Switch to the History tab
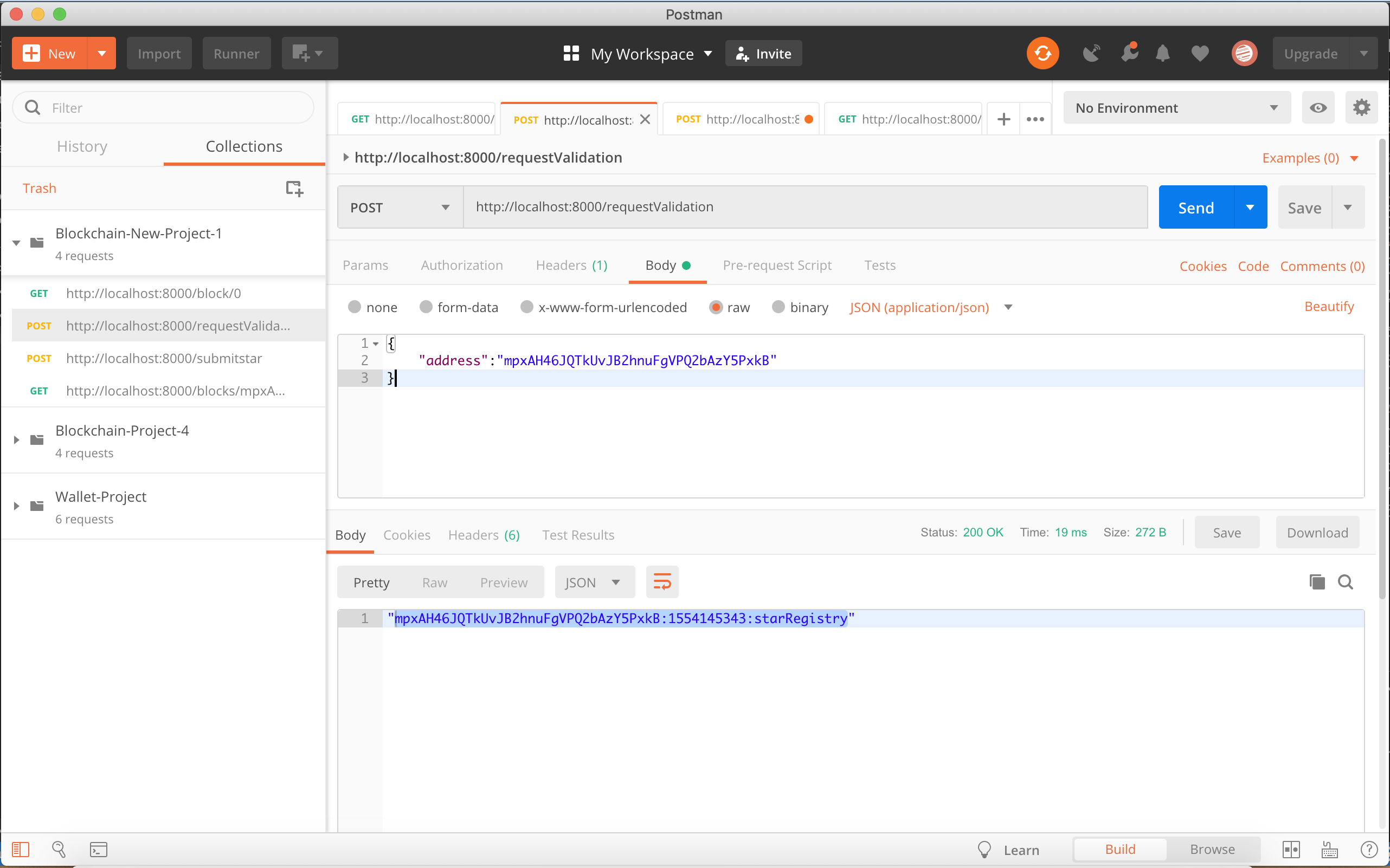Screen dimensions: 1390x868 [x=82, y=146]
